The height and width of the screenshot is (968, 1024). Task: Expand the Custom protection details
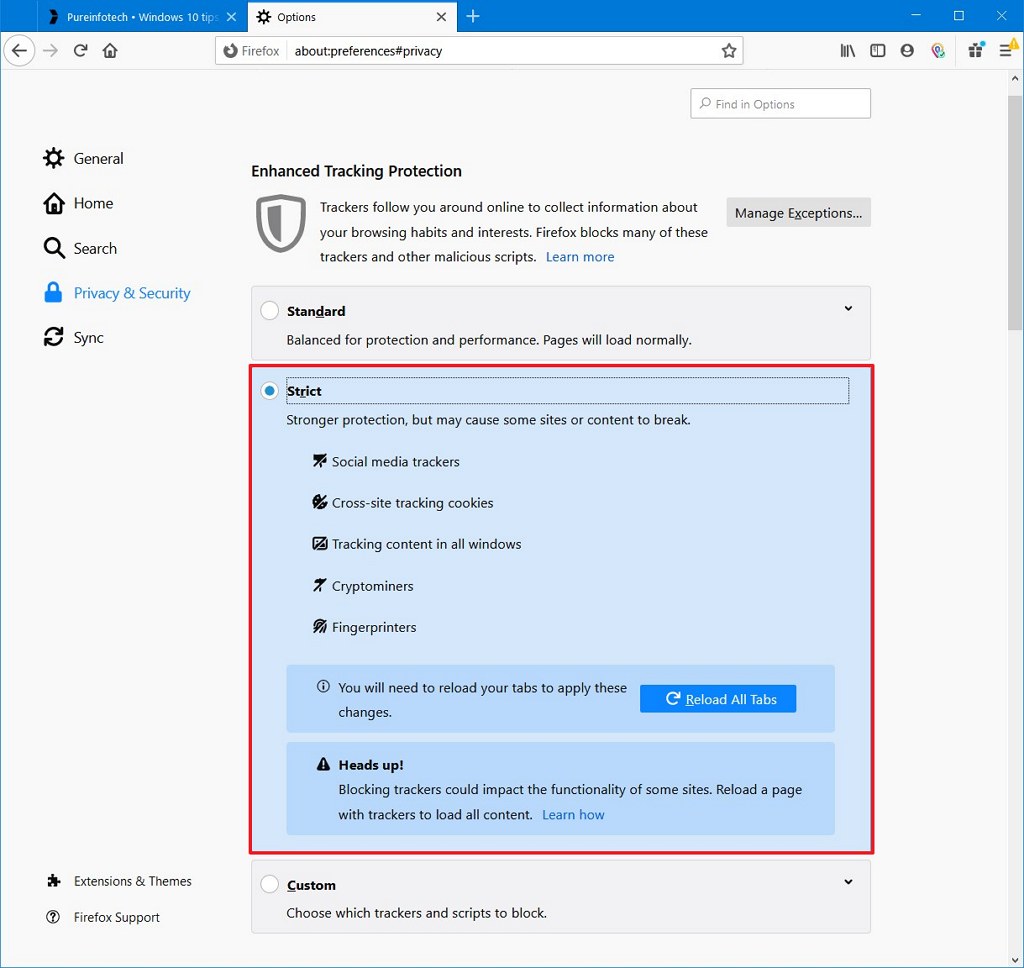848,882
